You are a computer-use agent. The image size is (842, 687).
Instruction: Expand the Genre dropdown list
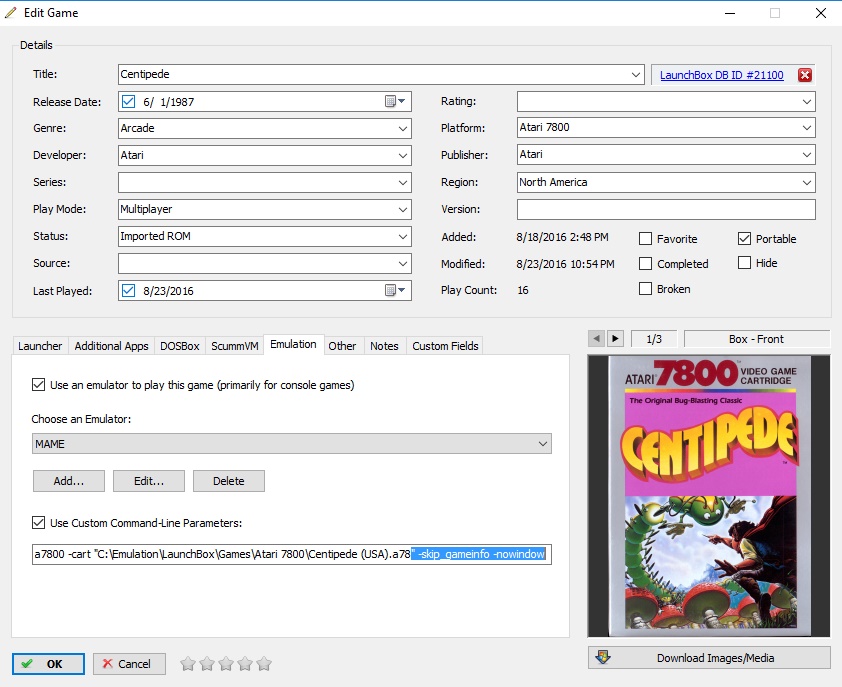click(402, 129)
